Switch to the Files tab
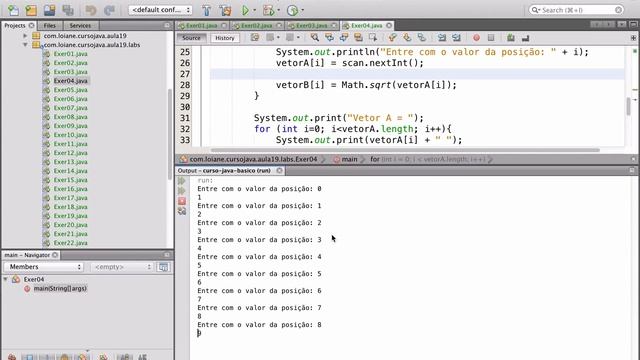The image size is (640, 360). coord(49,25)
